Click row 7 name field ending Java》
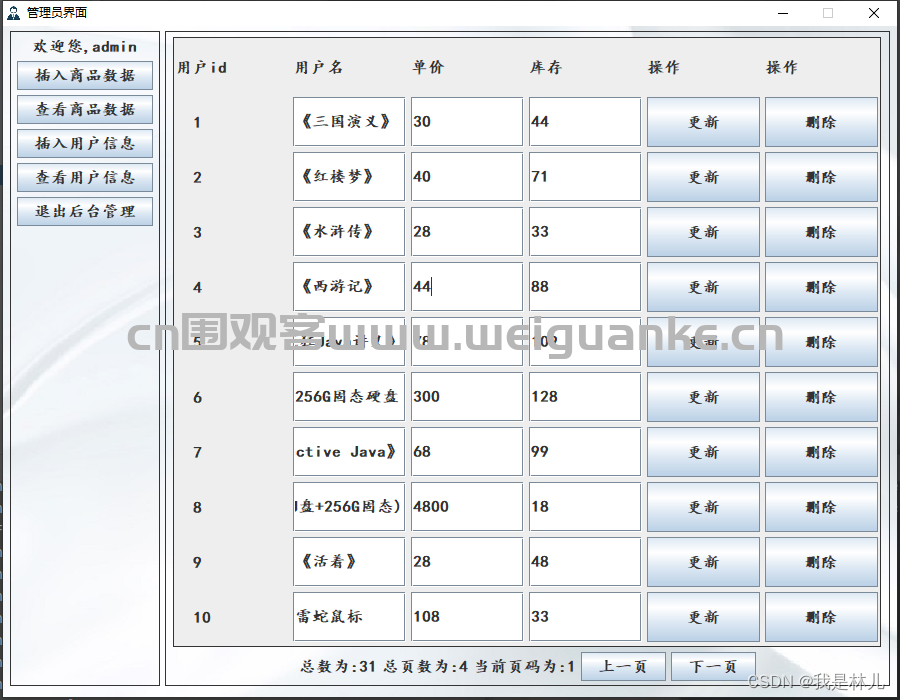This screenshot has height=700, width=900. tap(349, 452)
